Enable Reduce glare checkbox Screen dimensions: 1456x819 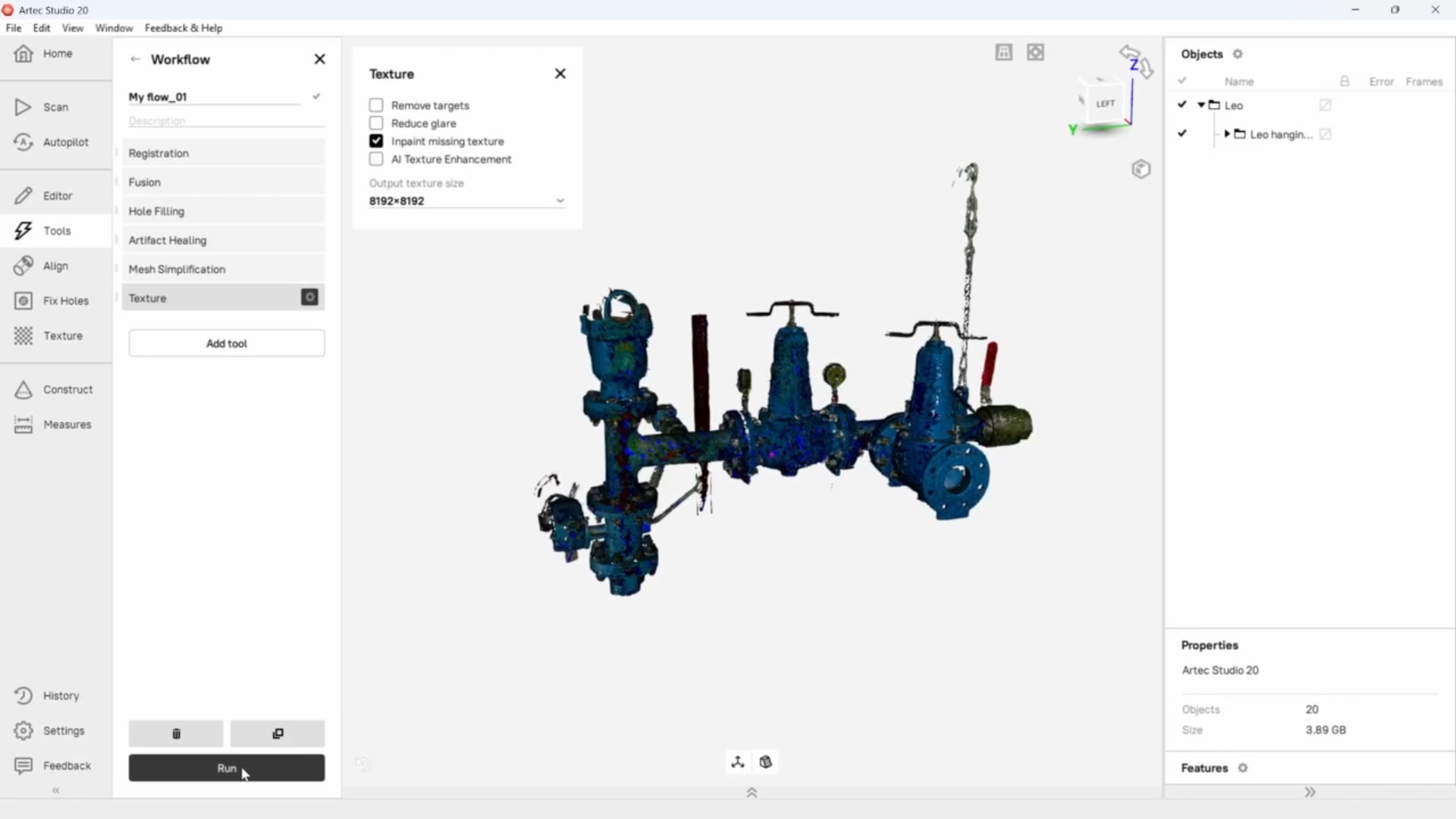(x=376, y=123)
